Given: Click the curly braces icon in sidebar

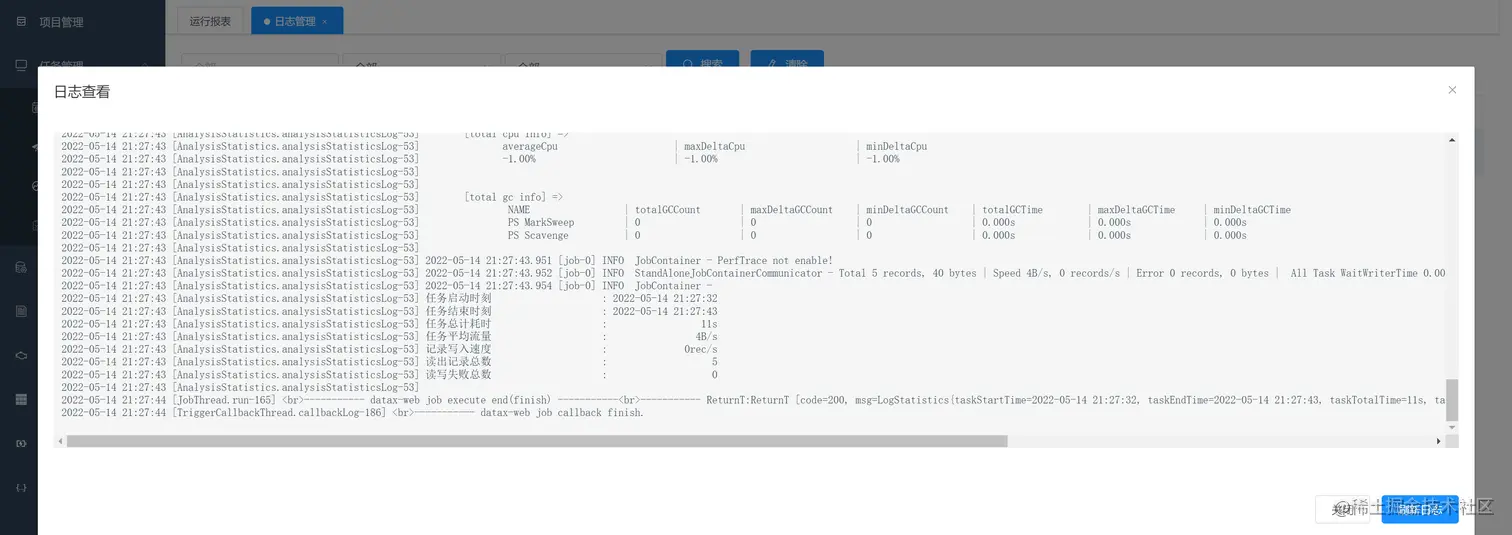Looking at the screenshot, I should point(21,487).
